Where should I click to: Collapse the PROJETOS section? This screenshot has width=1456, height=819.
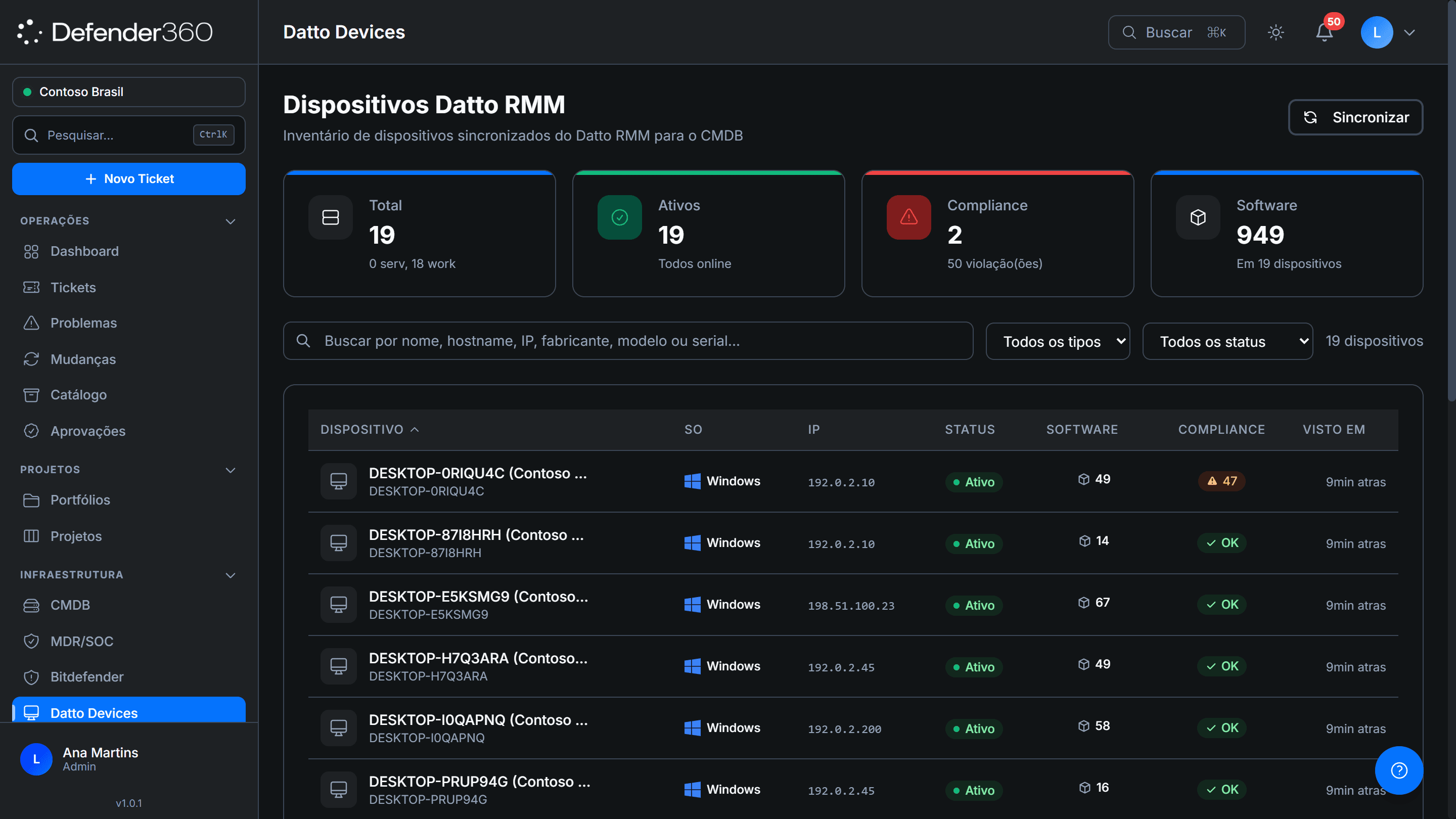[230, 470]
